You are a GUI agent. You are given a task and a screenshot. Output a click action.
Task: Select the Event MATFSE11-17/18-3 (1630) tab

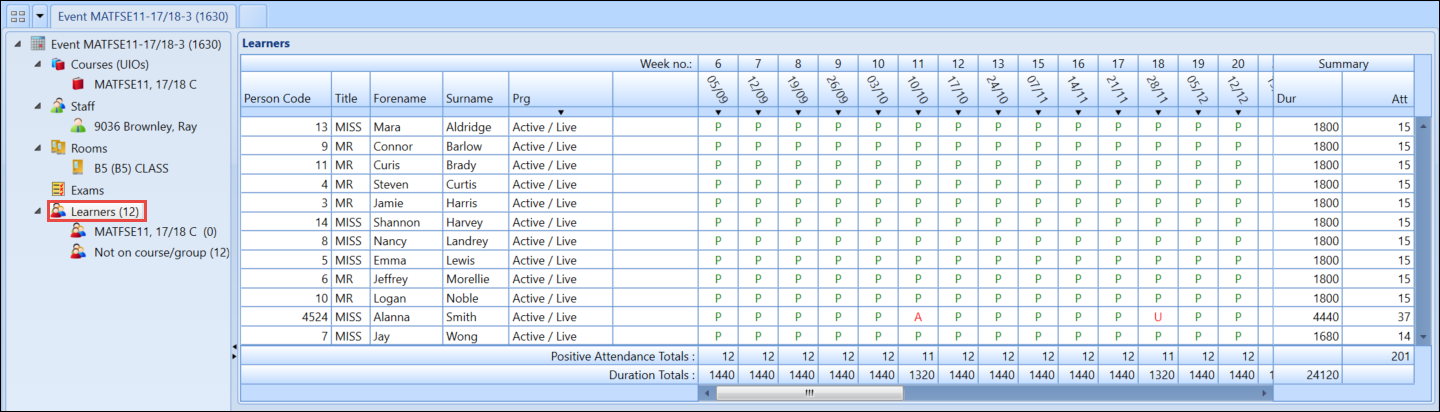click(x=144, y=16)
